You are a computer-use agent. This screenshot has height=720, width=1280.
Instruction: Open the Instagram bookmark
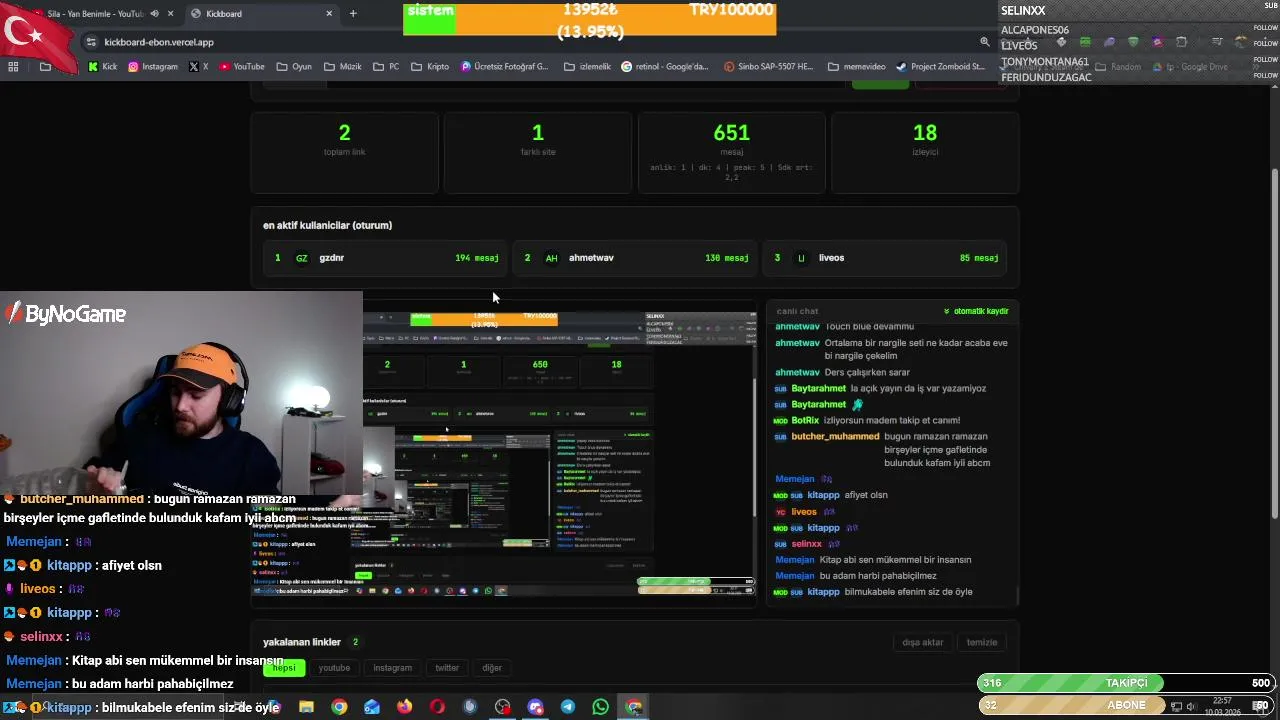pyautogui.click(x=153, y=67)
